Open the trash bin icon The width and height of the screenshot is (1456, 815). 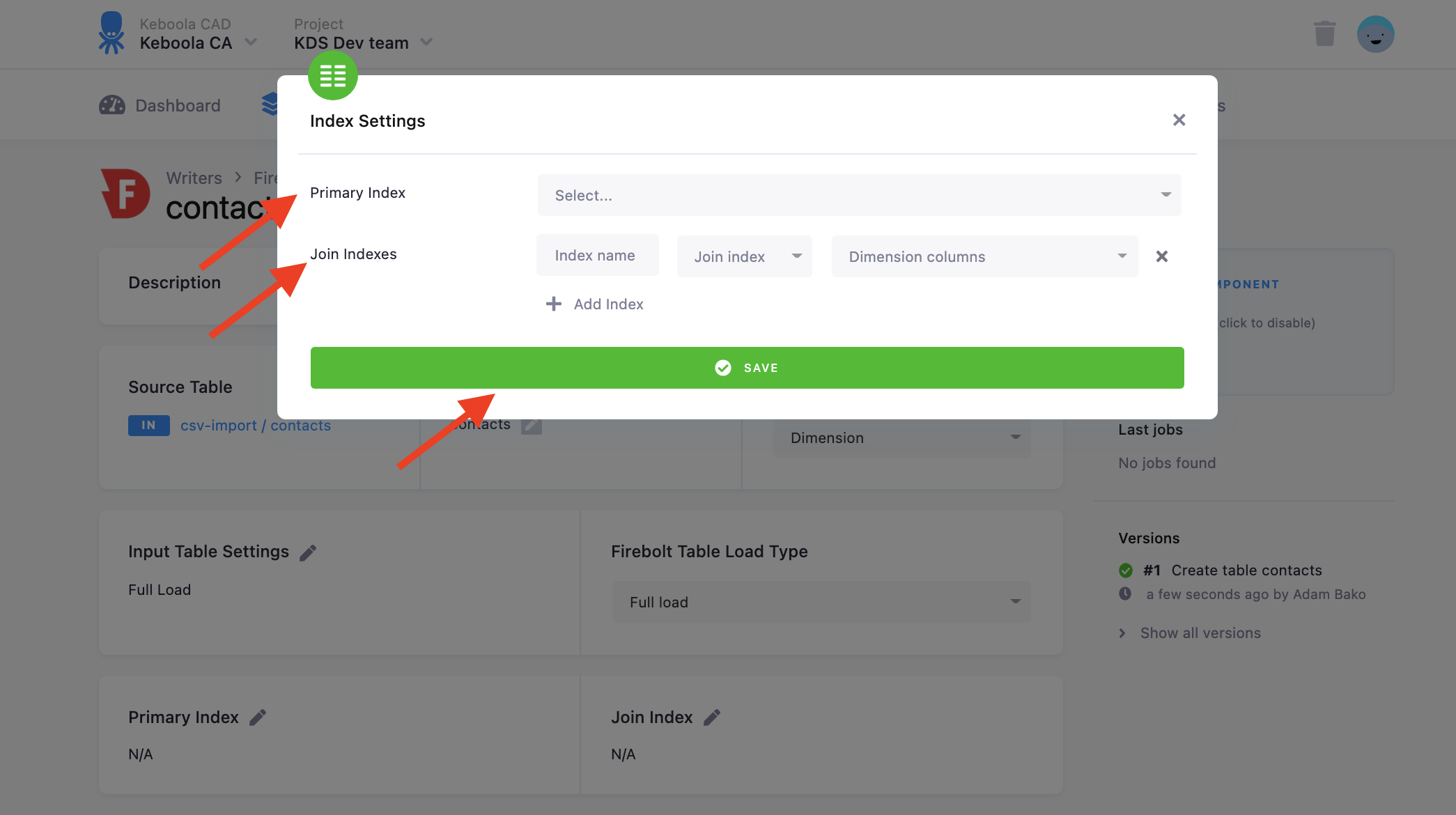(x=1324, y=33)
